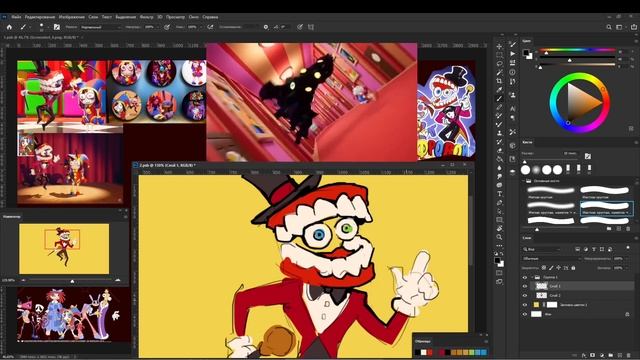
Task: Toggle lock all padlock in Layers panel
Action: click(x=573, y=268)
